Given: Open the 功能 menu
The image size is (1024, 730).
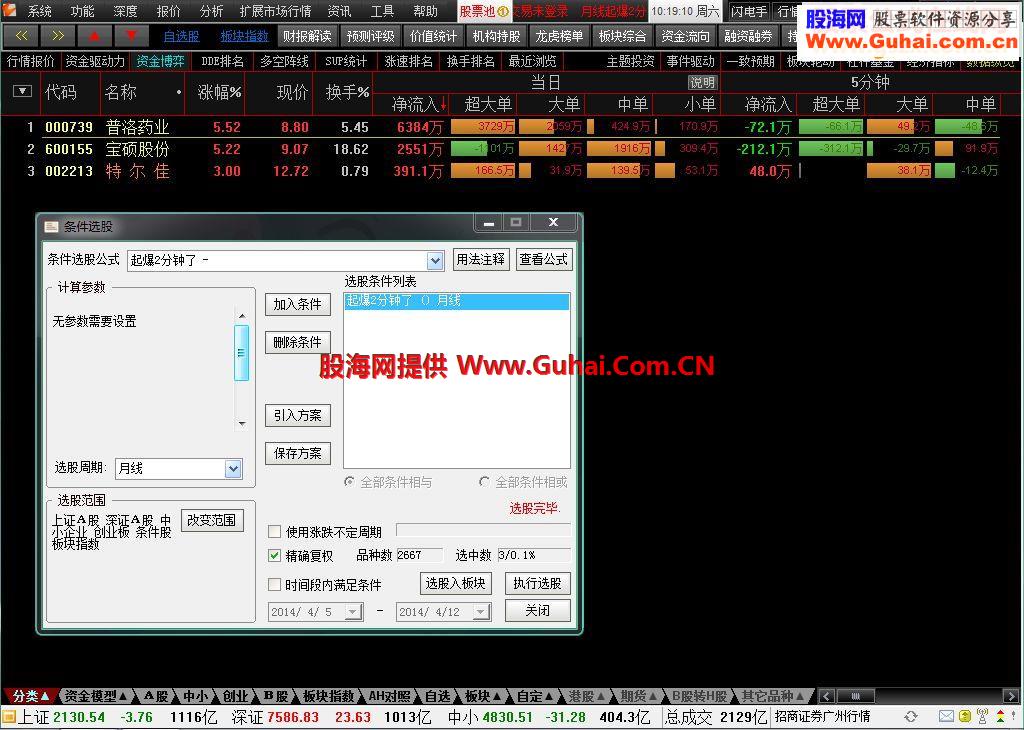Looking at the screenshot, I should tap(82, 11).
